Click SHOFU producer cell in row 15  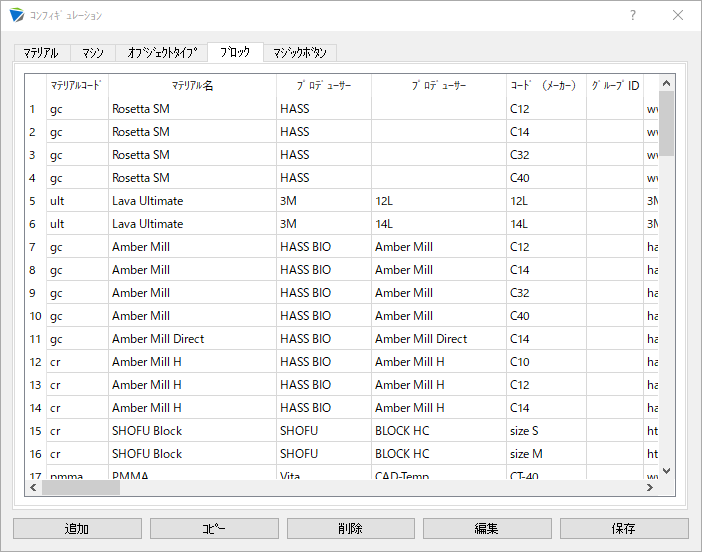(x=324, y=431)
